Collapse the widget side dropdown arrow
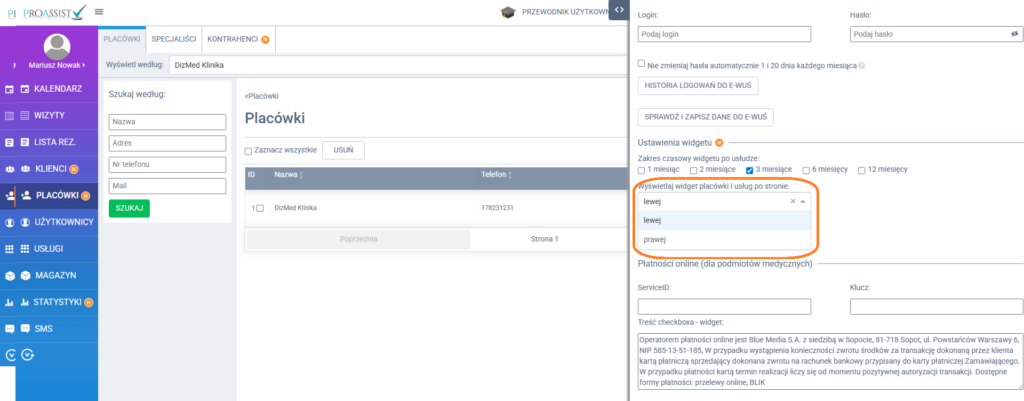The image size is (1024, 401). (x=802, y=201)
